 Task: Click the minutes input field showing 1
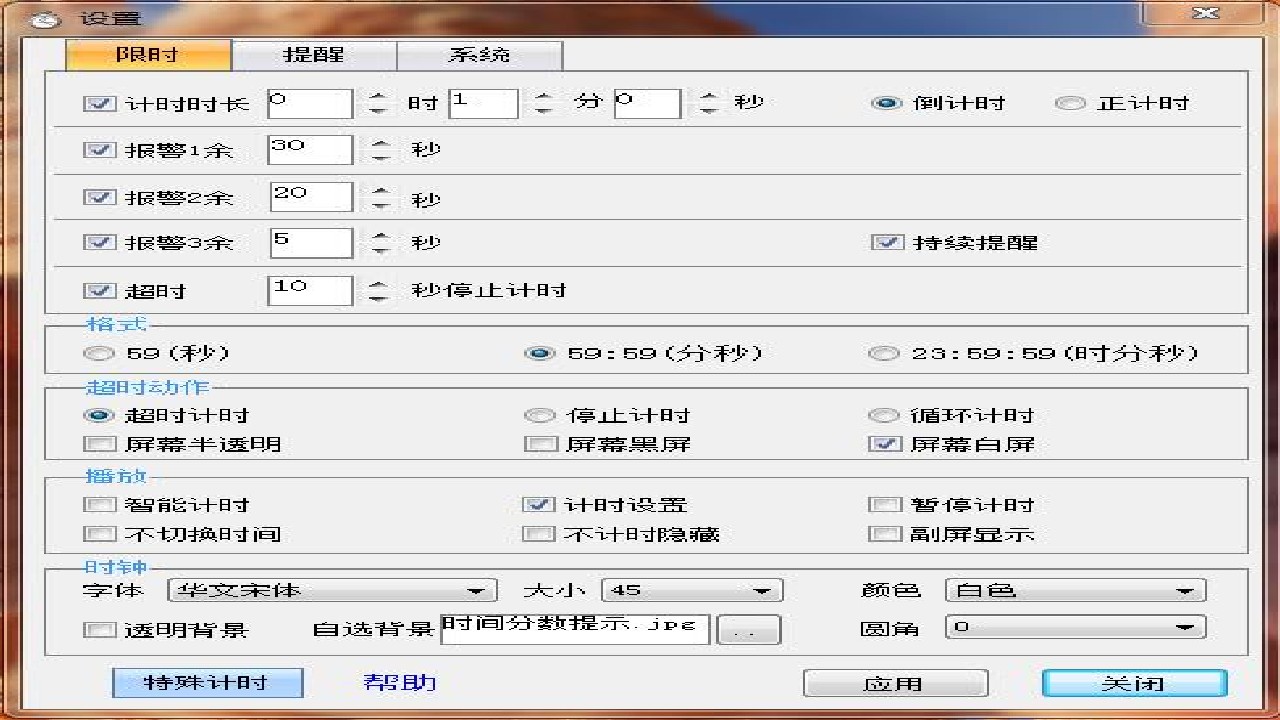[483, 103]
